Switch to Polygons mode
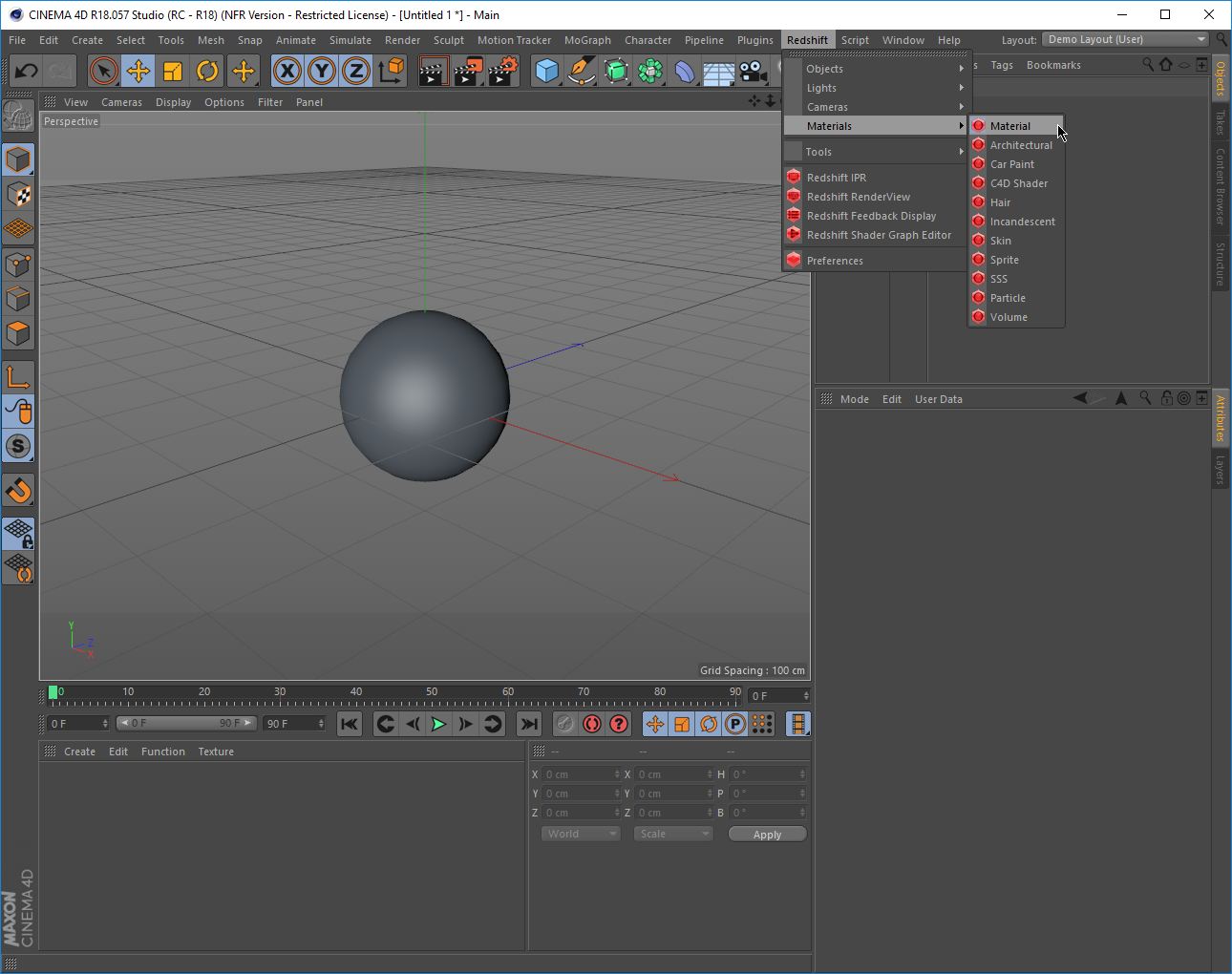 click(x=18, y=333)
